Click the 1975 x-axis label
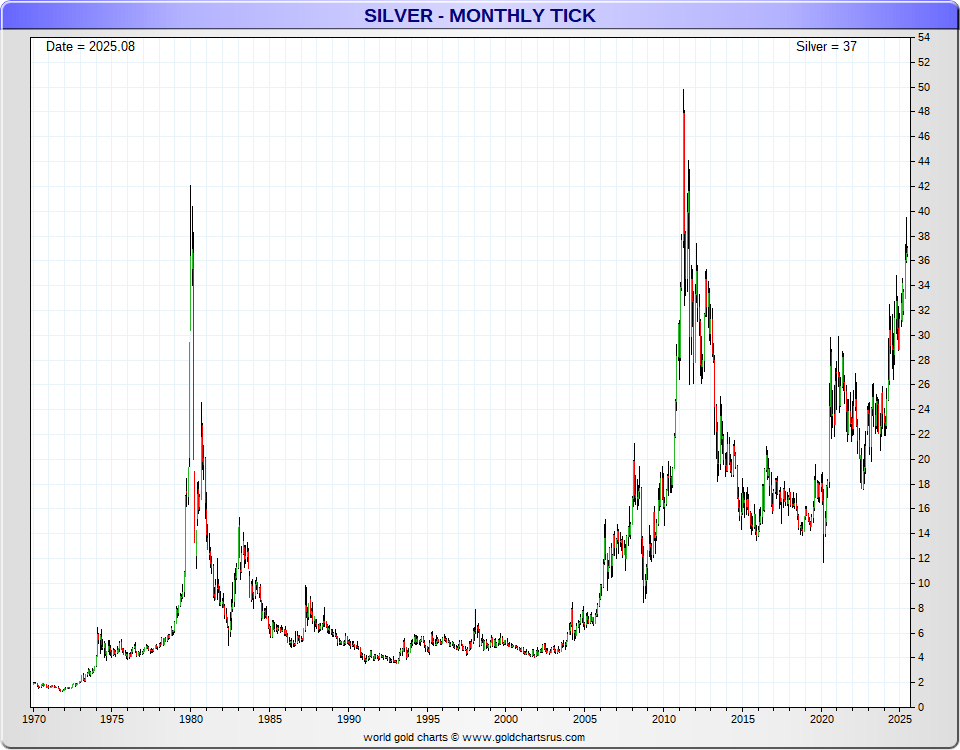Image resolution: width=960 pixels, height=750 pixels. [112, 719]
